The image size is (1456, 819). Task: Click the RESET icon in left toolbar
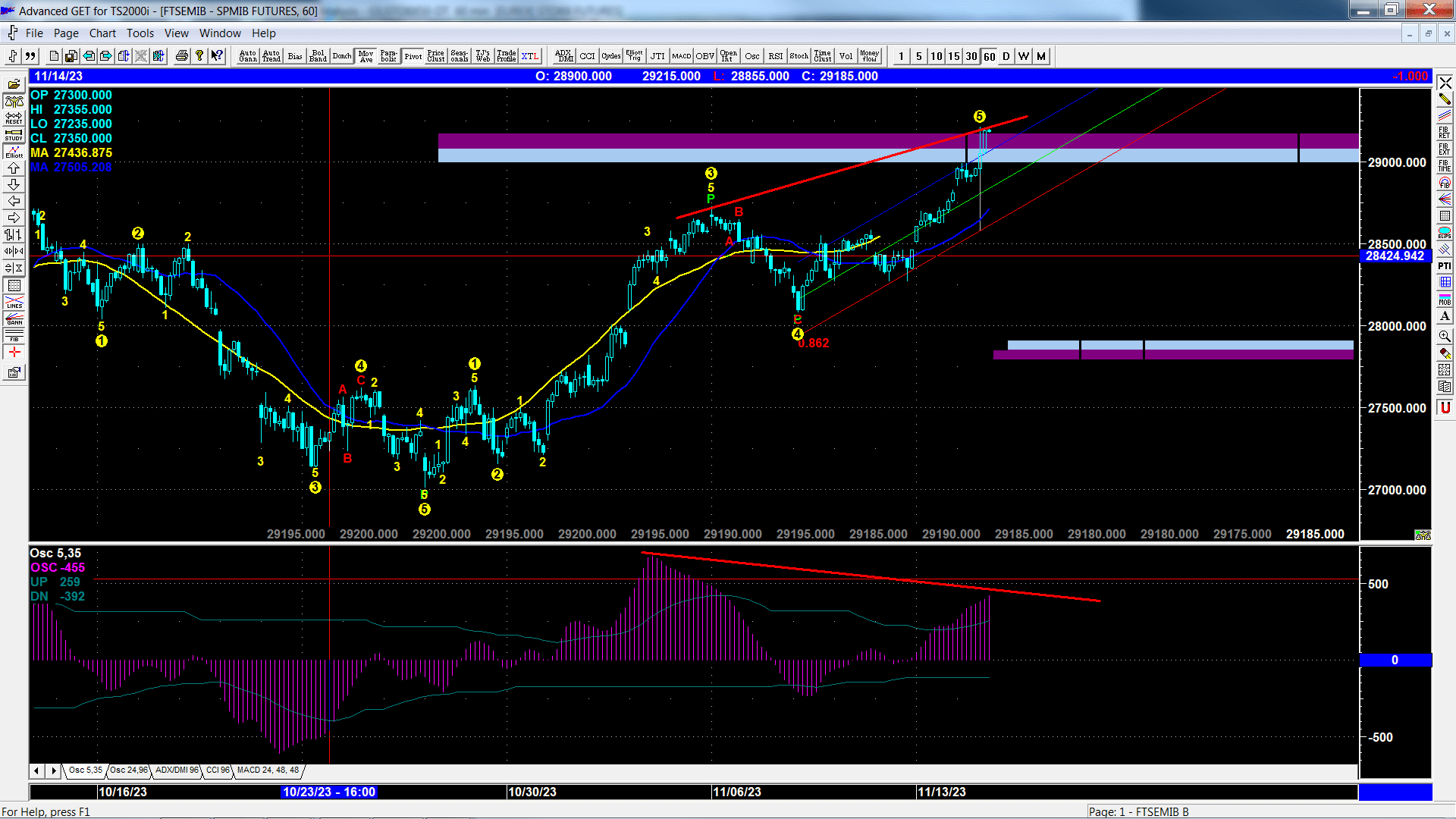pyautogui.click(x=14, y=118)
